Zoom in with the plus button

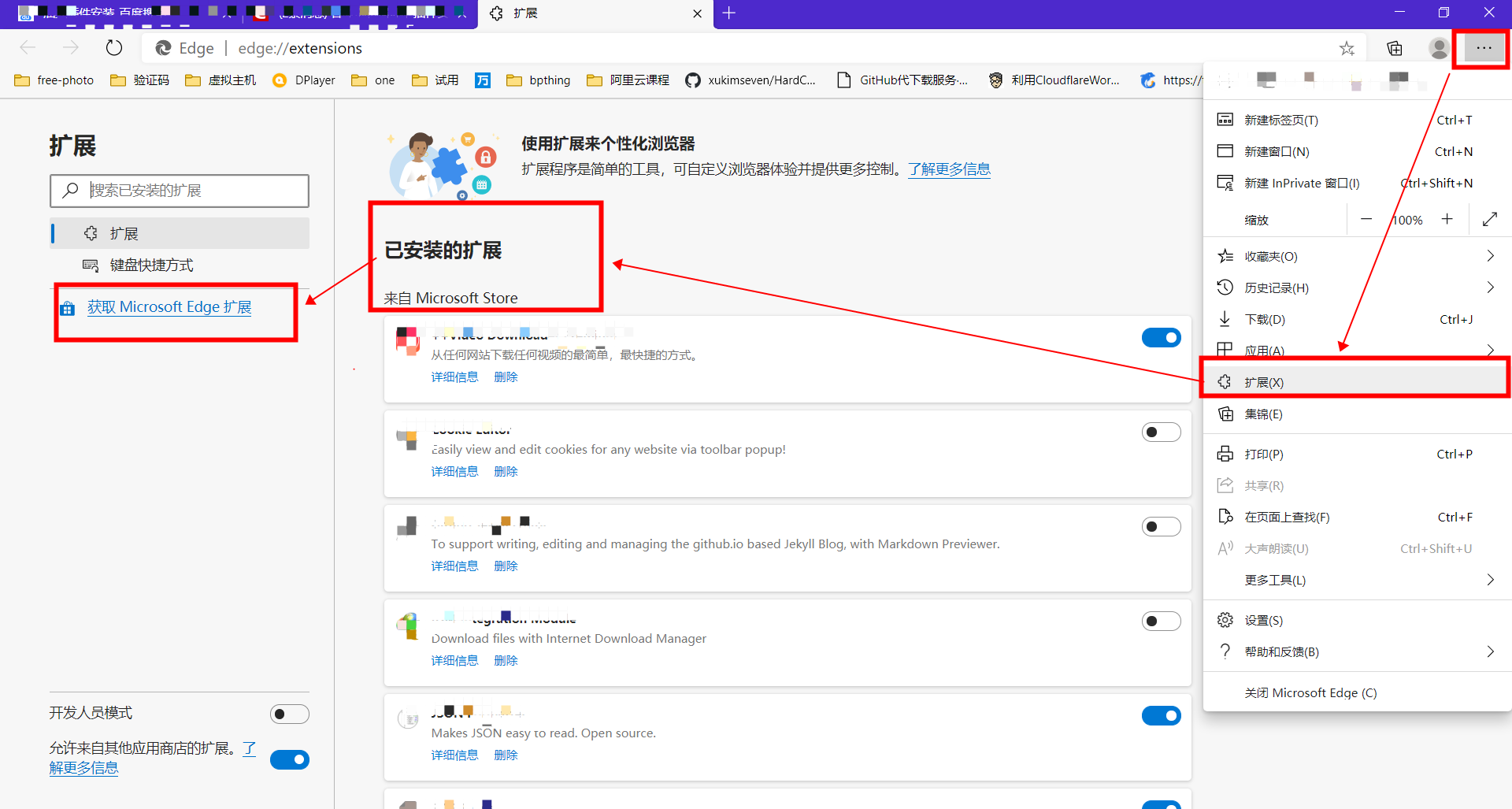click(x=1447, y=220)
